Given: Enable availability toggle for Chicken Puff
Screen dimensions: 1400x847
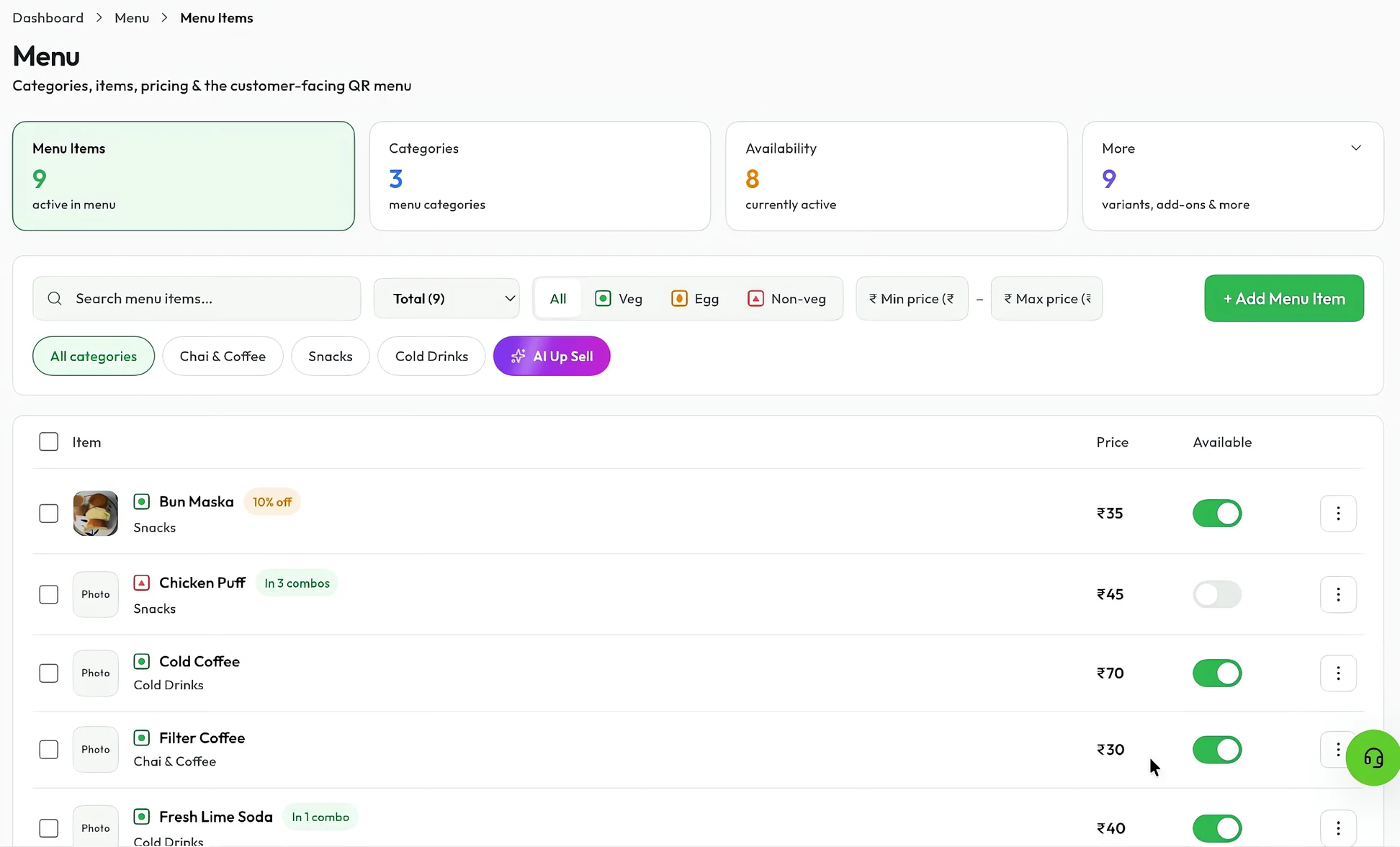Looking at the screenshot, I should pos(1217,594).
